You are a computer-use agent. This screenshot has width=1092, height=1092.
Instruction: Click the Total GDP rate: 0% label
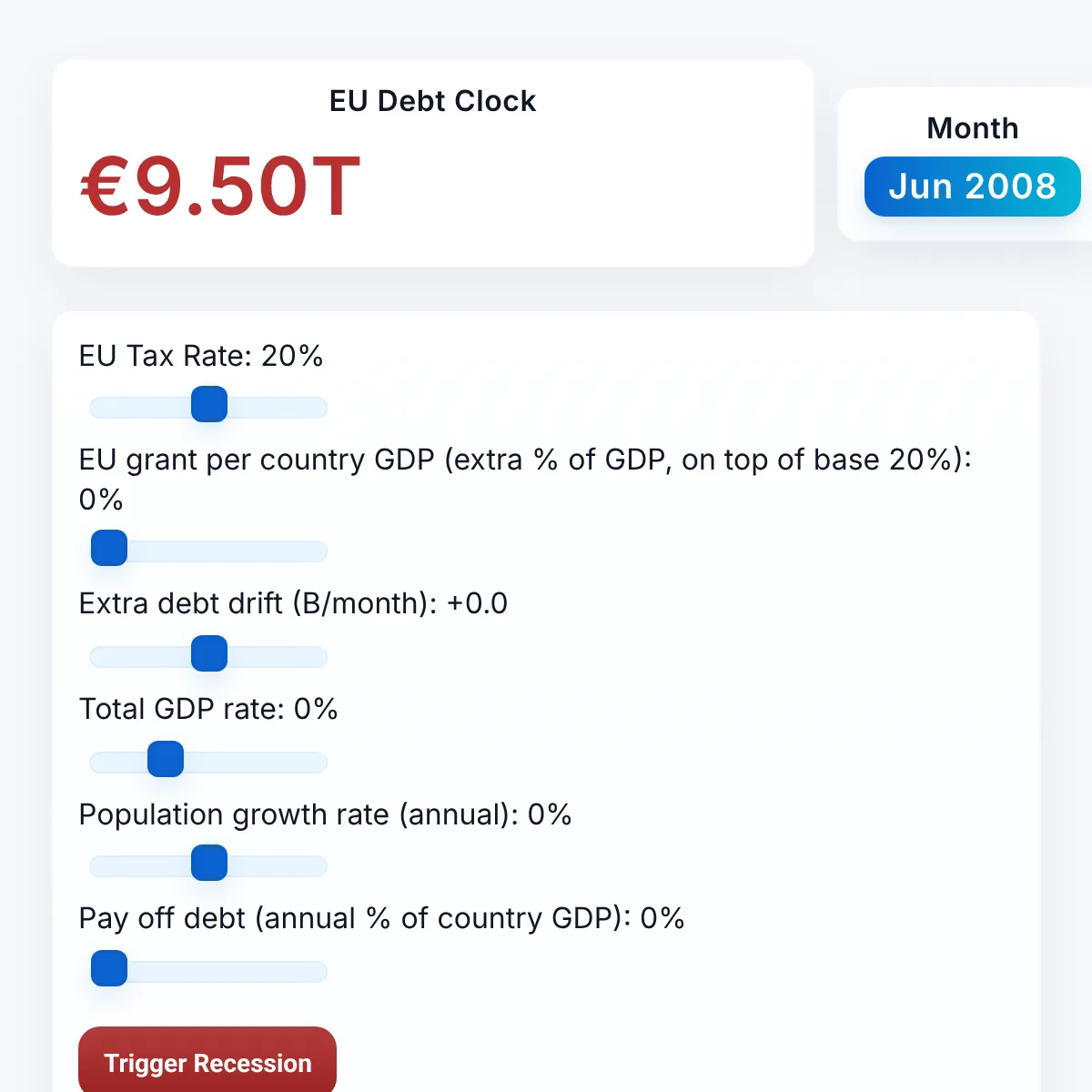[208, 709]
